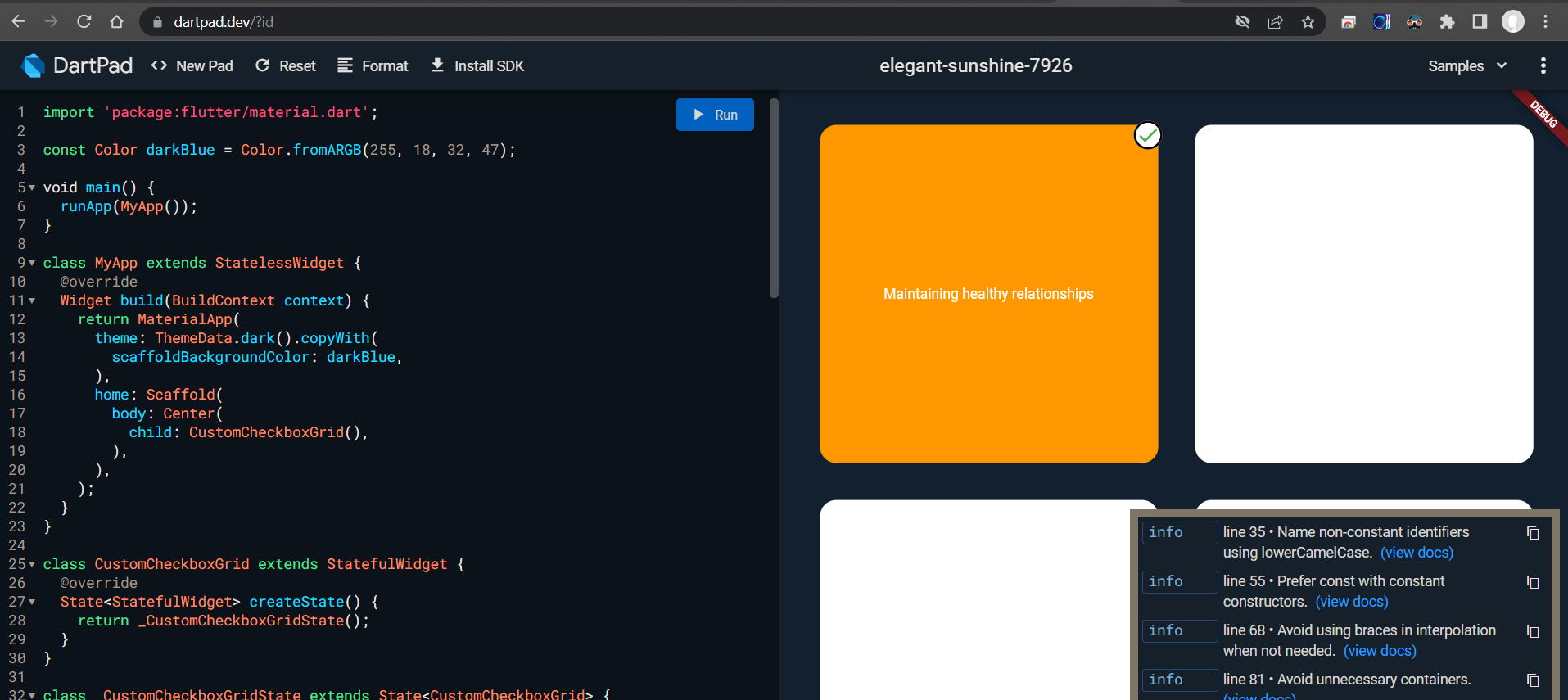Collapse the MyApp class at line 9
This screenshot has width=1568, height=700.
click(32, 263)
